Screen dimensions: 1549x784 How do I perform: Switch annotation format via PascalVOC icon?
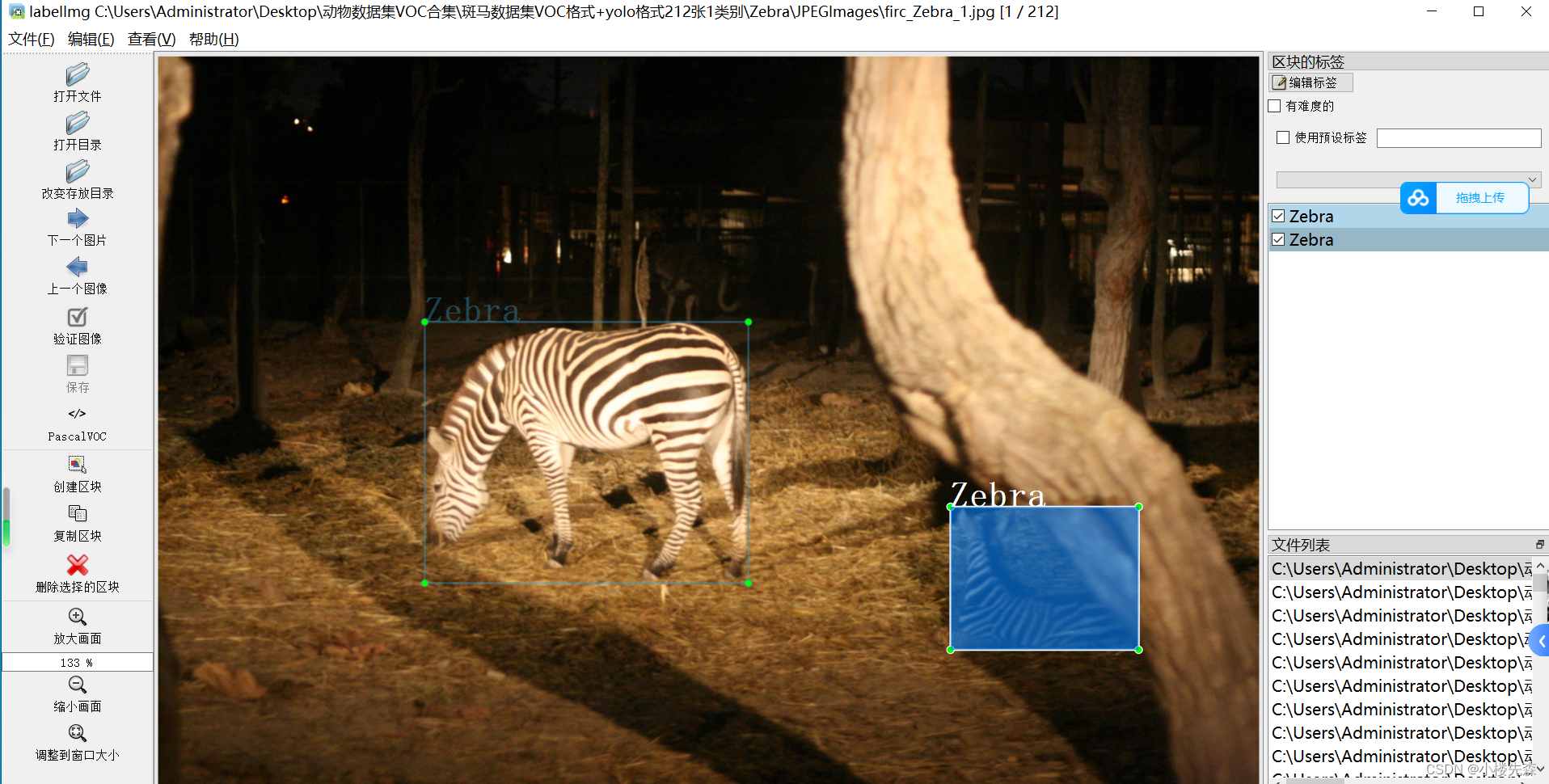point(78,414)
